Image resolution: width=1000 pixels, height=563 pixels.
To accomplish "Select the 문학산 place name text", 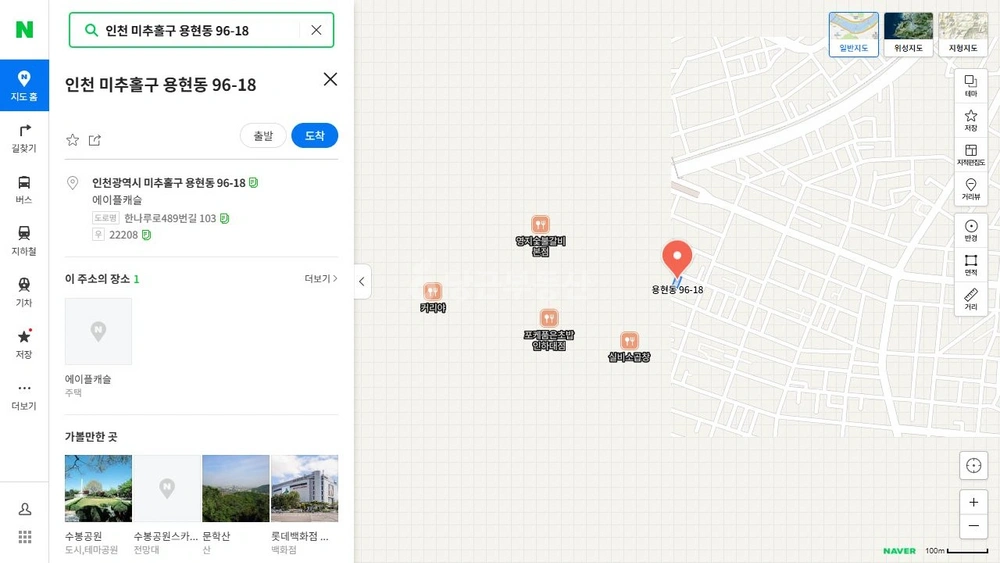I will (216, 536).
